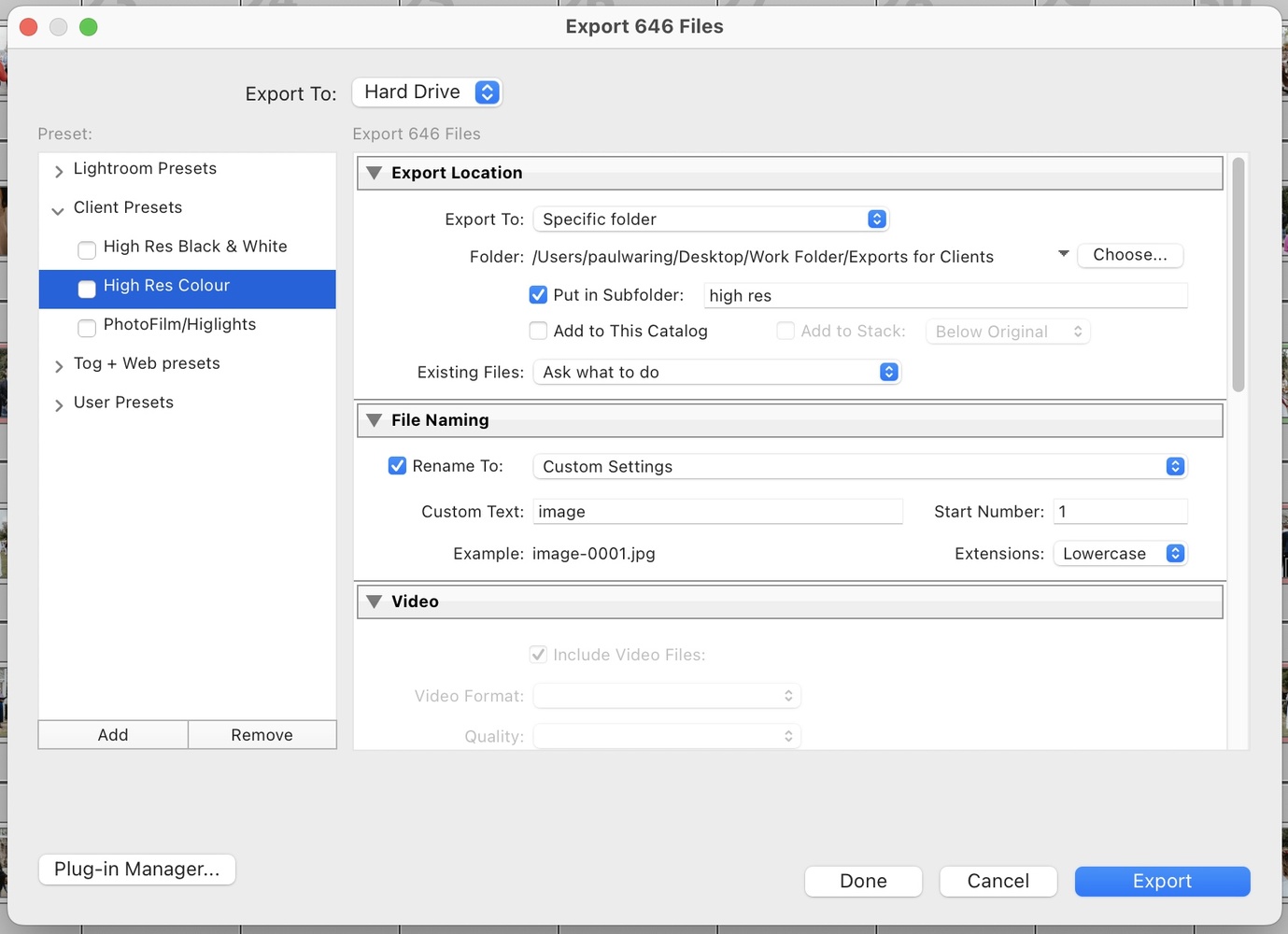Expand the Tog + Web presets group

click(59, 365)
